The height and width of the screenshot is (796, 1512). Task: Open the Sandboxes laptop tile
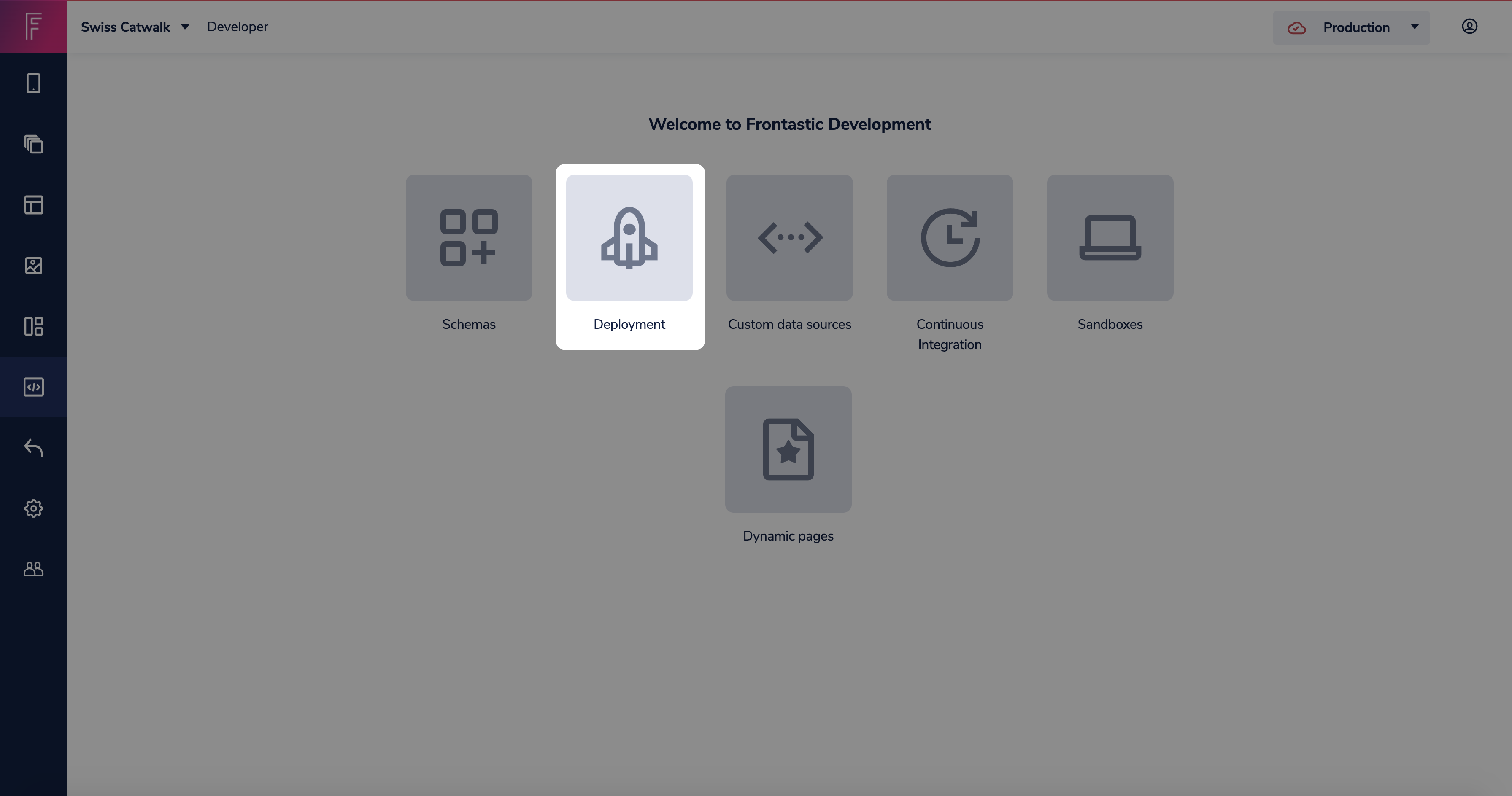pos(1110,237)
